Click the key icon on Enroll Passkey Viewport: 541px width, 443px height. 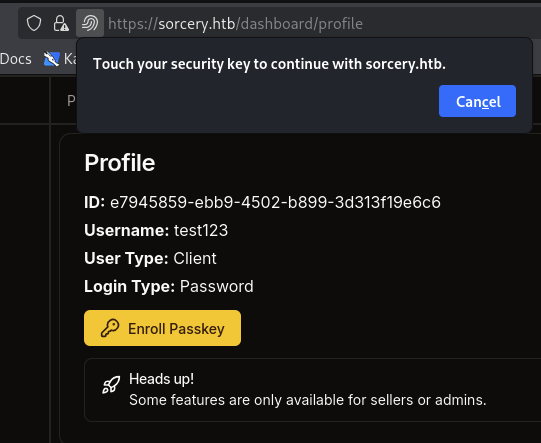coord(110,328)
